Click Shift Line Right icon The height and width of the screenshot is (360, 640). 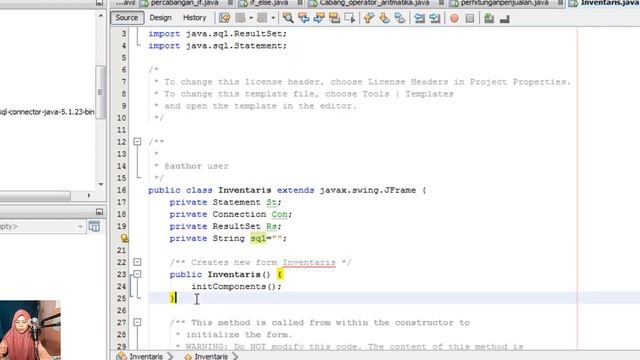click(435, 18)
